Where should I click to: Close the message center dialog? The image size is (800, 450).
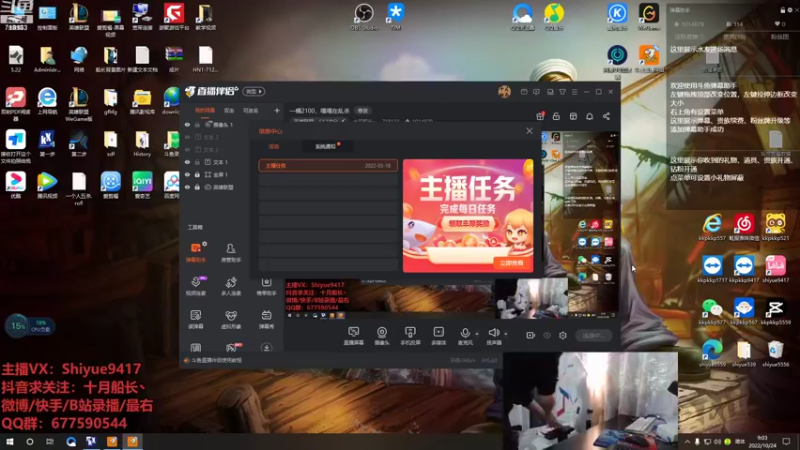(529, 131)
